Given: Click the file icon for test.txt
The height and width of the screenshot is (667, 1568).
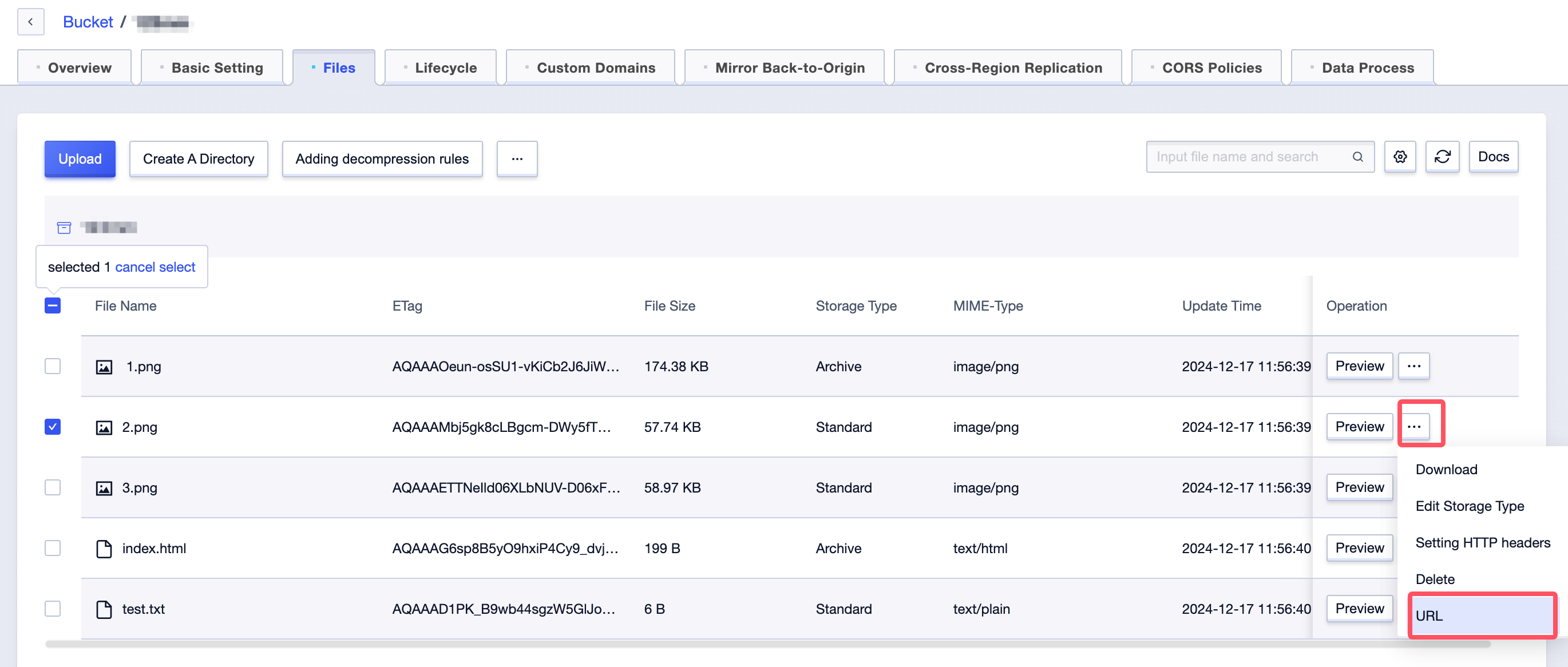Looking at the screenshot, I should (104, 609).
